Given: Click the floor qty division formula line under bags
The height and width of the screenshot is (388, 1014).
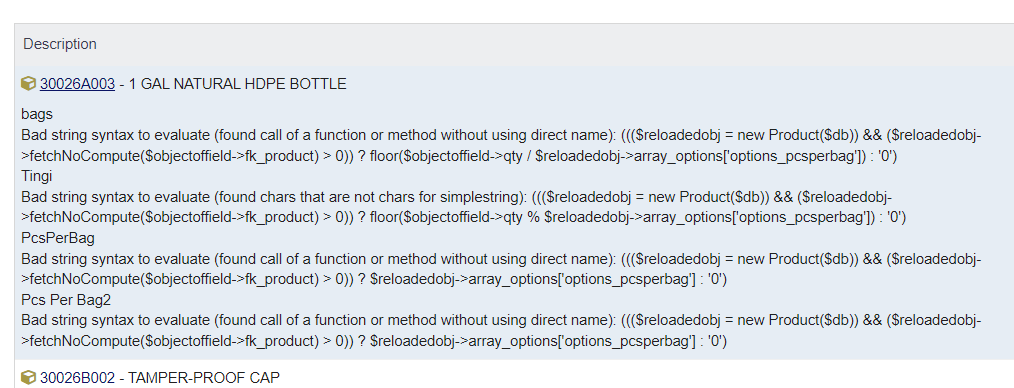Looking at the screenshot, I should (x=459, y=156).
